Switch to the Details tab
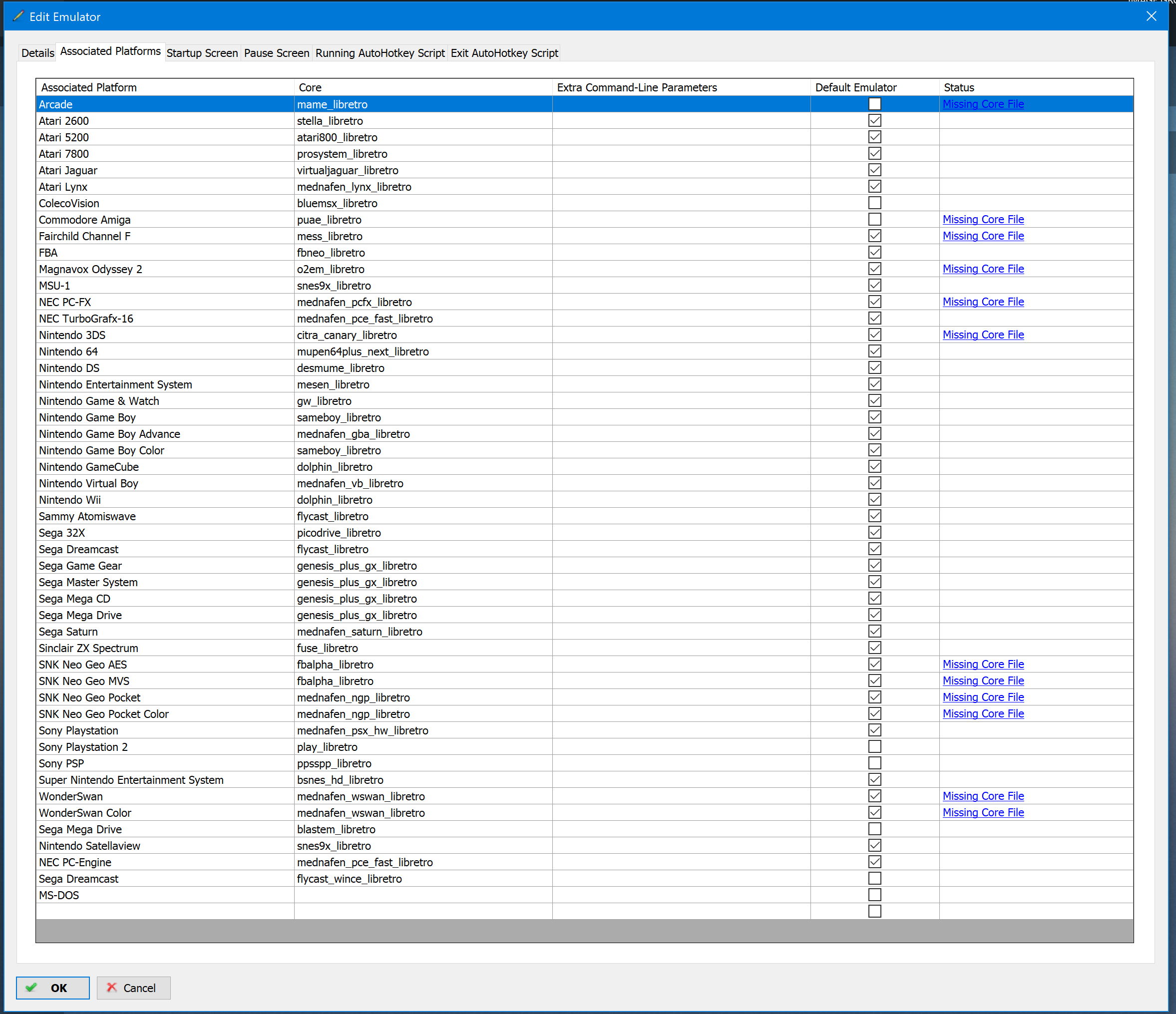1176x1014 pixels. (37, 53)
